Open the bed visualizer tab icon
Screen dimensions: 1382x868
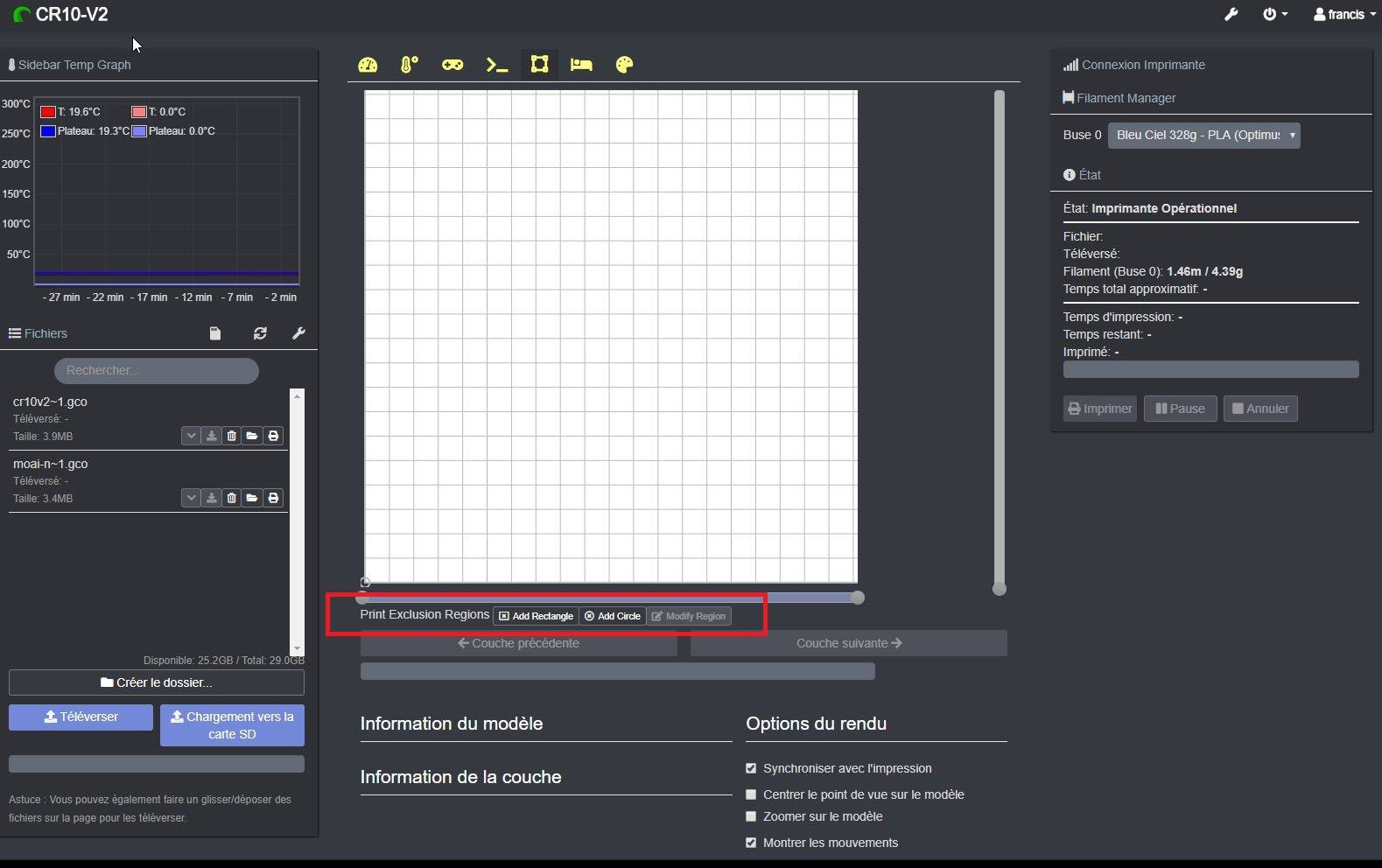pyautogui.click(x=581, y=65)
